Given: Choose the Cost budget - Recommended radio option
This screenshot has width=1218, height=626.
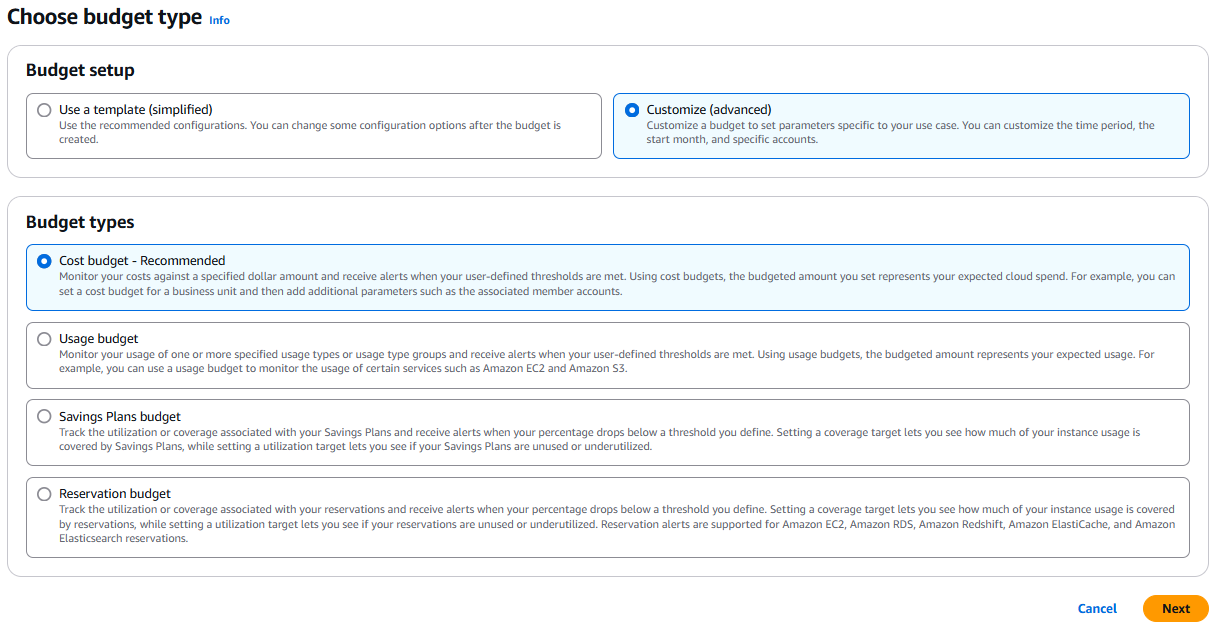Looking at the screenshot, I should pos(44,261).
